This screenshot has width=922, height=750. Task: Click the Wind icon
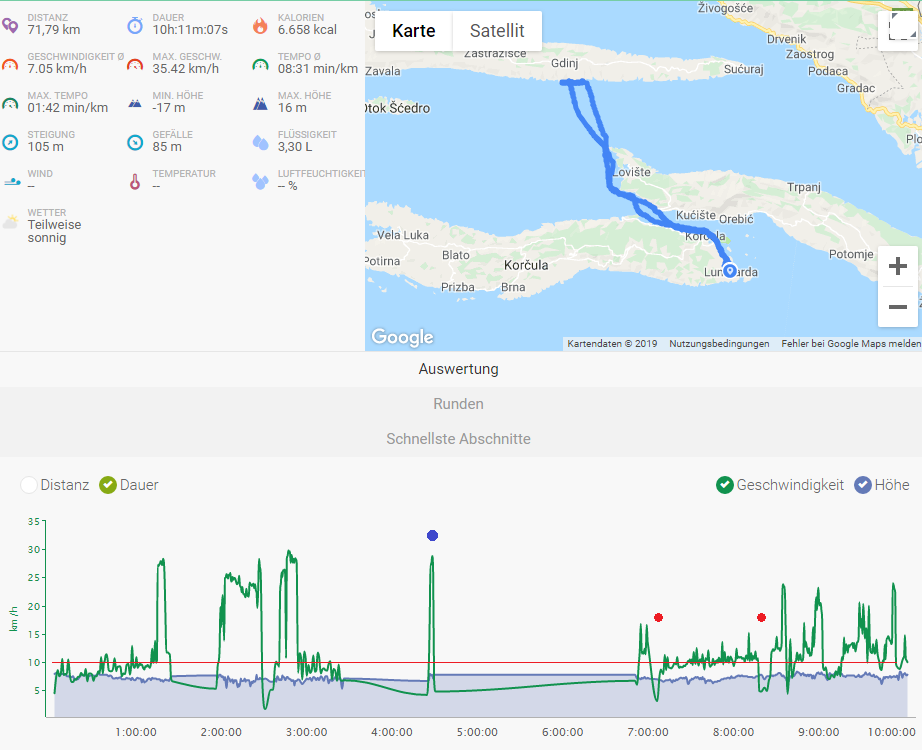(11, 181)
